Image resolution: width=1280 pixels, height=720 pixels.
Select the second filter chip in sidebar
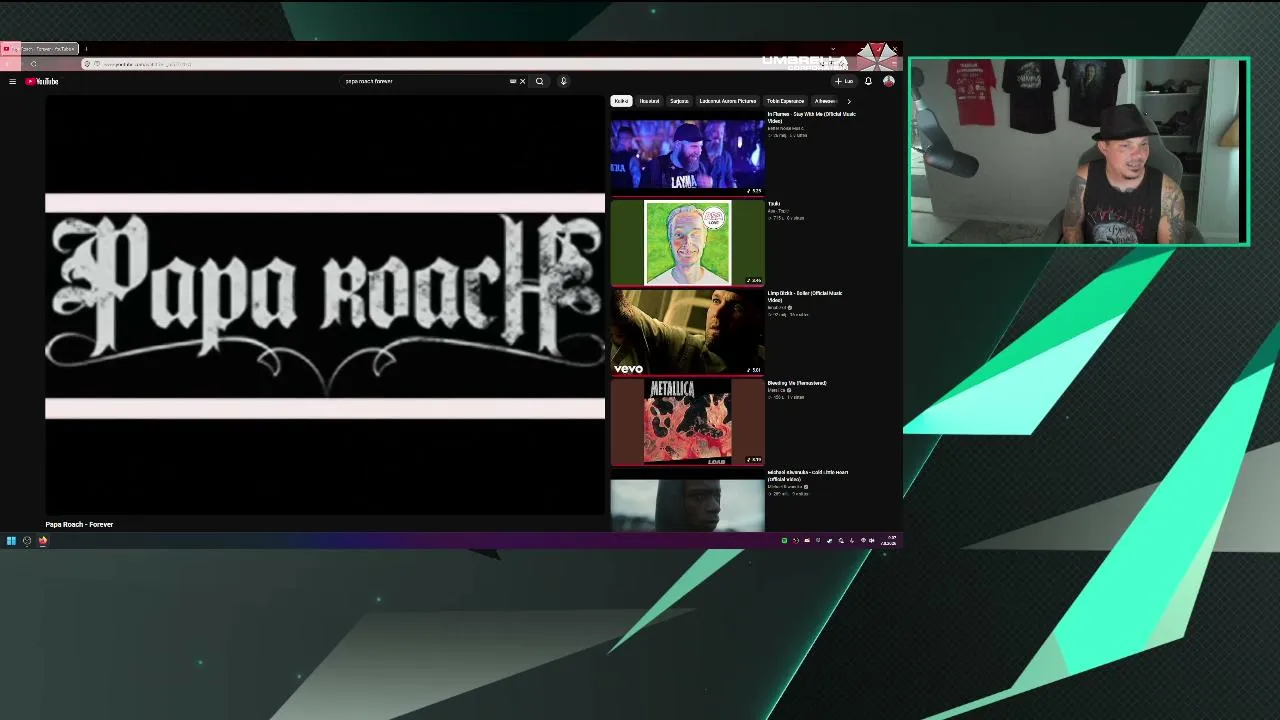649,101
